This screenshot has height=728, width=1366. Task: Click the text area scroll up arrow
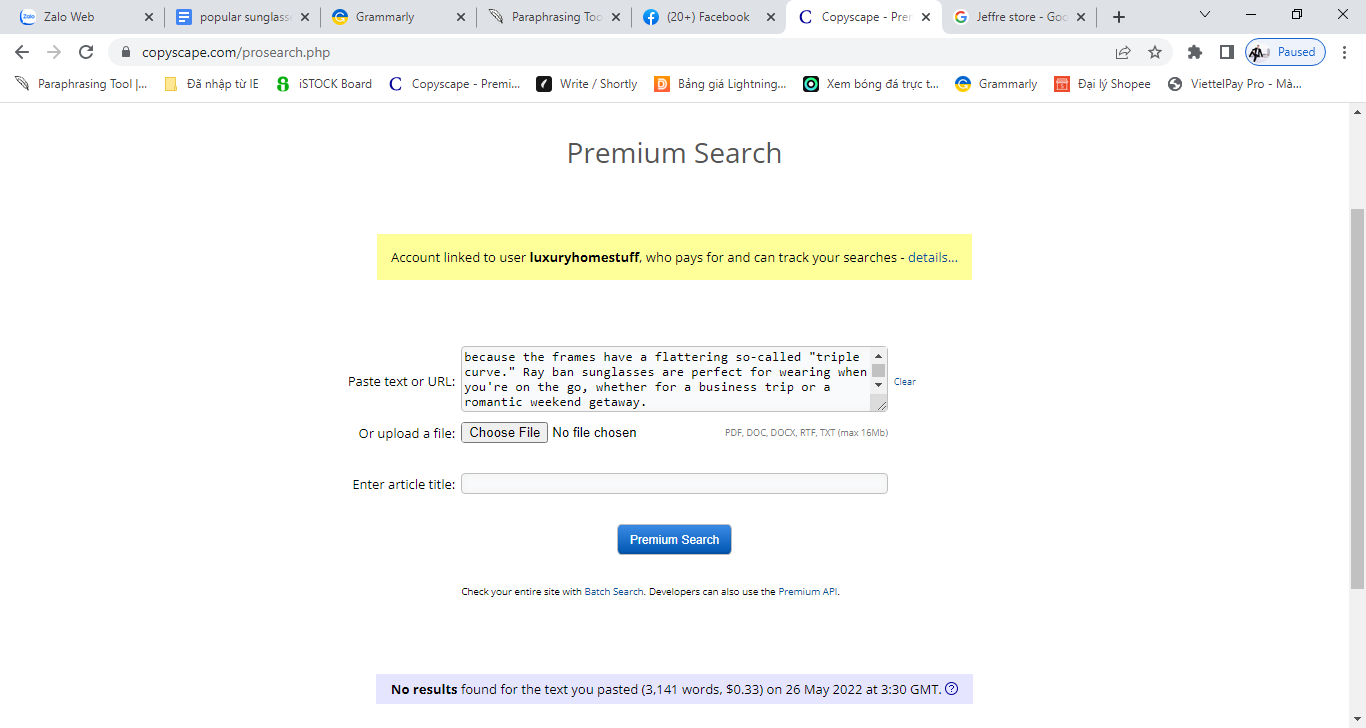[x=879, y=355]
